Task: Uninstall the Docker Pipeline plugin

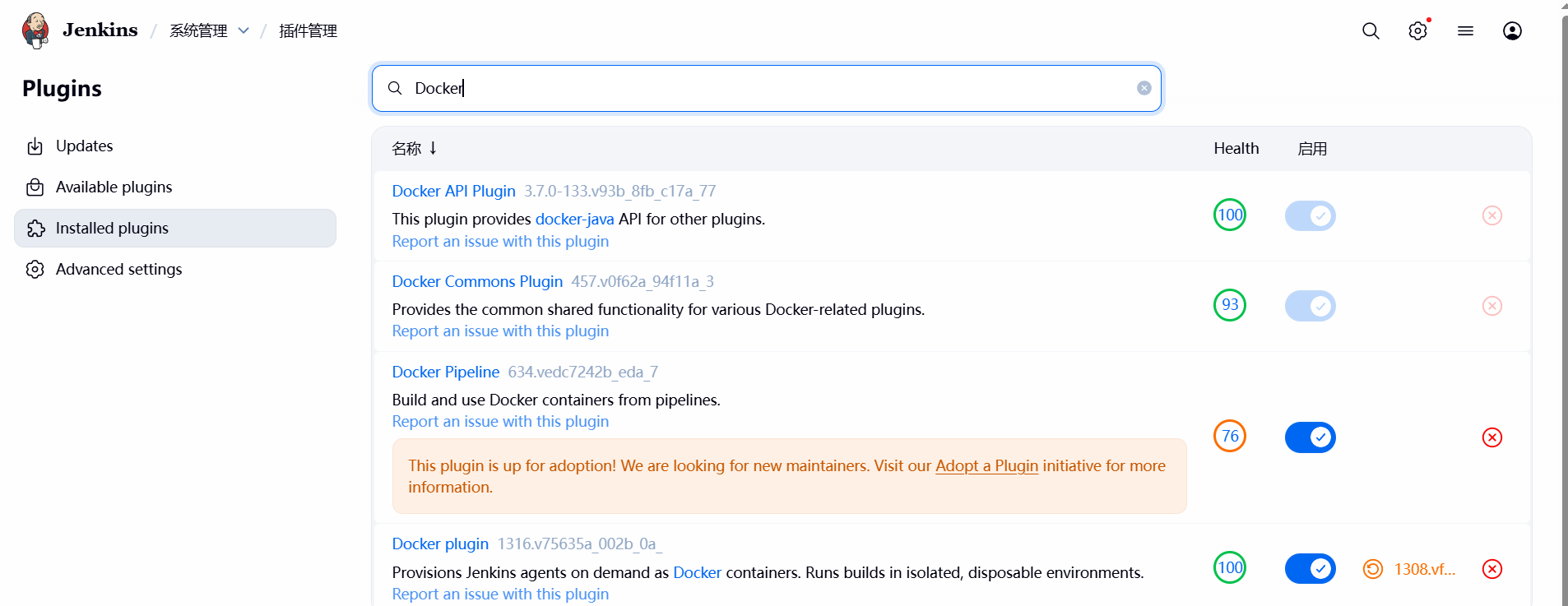Action: (1492, 437)
